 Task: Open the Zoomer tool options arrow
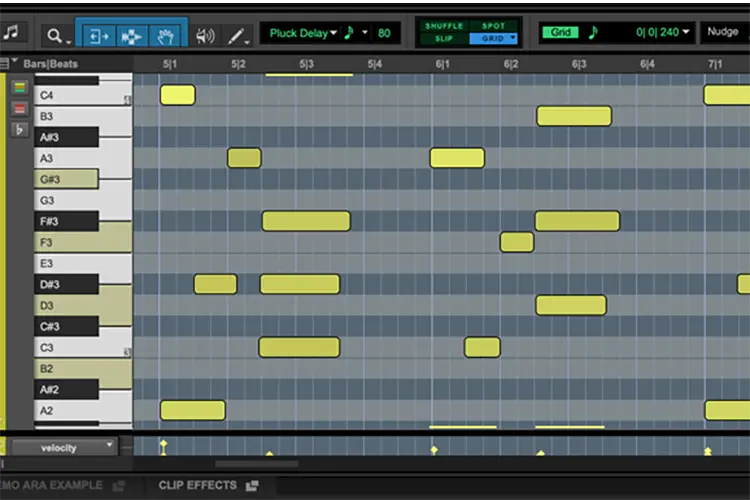pos(68,43)
